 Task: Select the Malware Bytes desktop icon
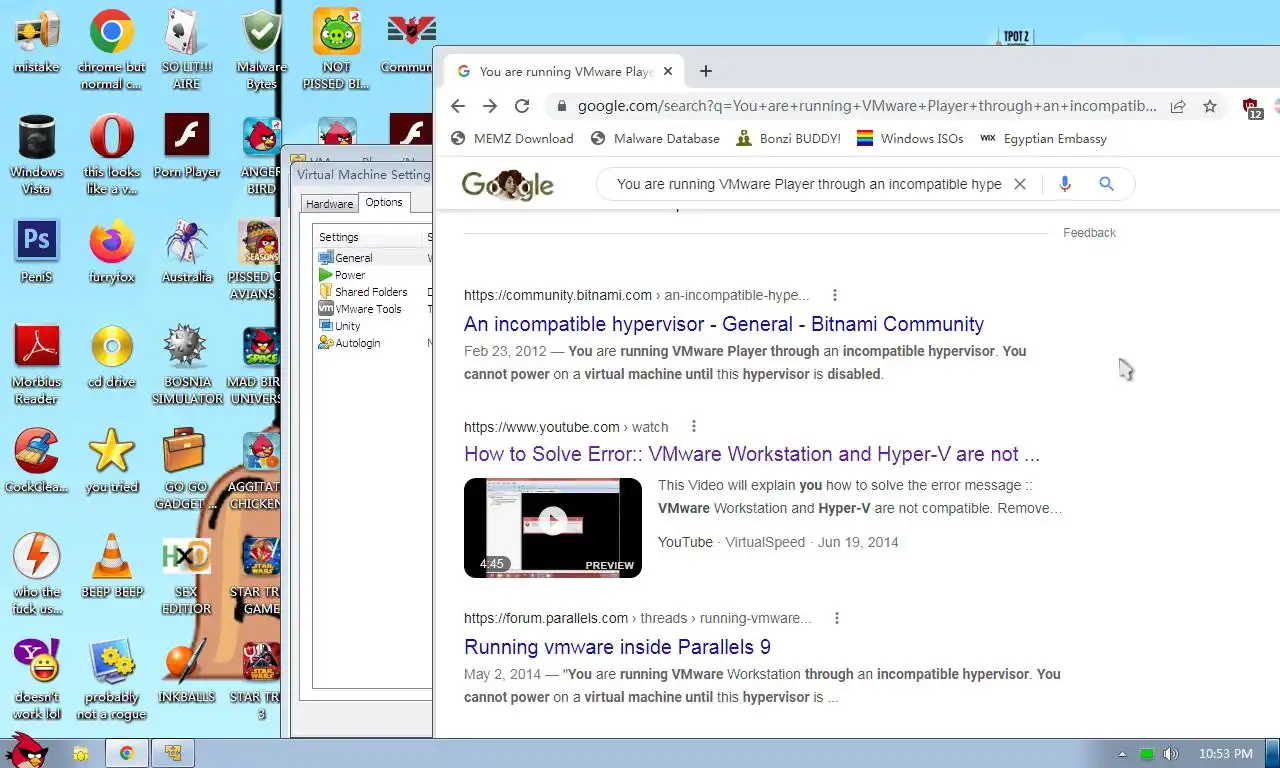[262, 50]
